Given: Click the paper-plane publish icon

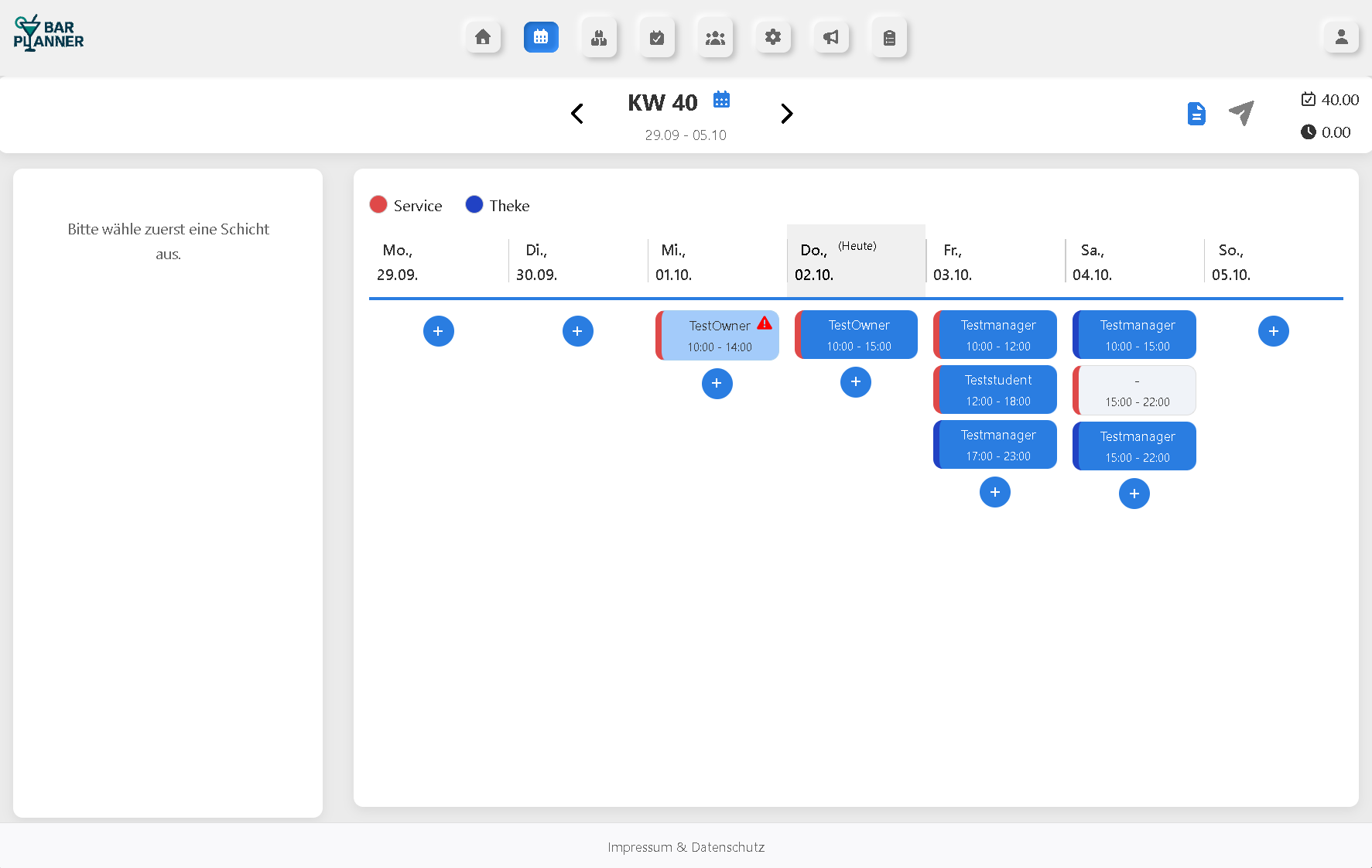Looking at the screenshot, I should pos(1240,113).
